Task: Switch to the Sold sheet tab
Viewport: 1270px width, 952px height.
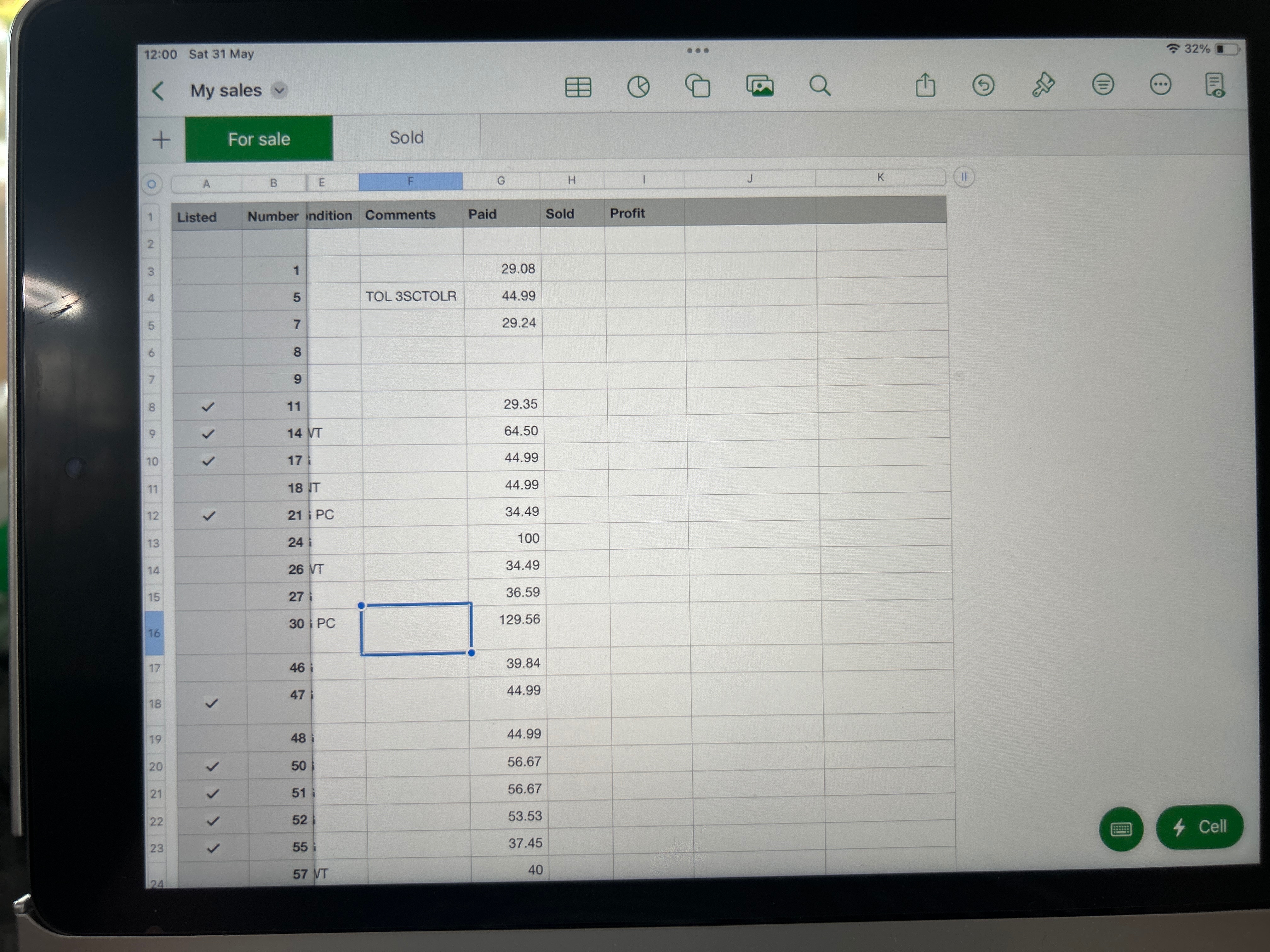Action: (407, 138)
